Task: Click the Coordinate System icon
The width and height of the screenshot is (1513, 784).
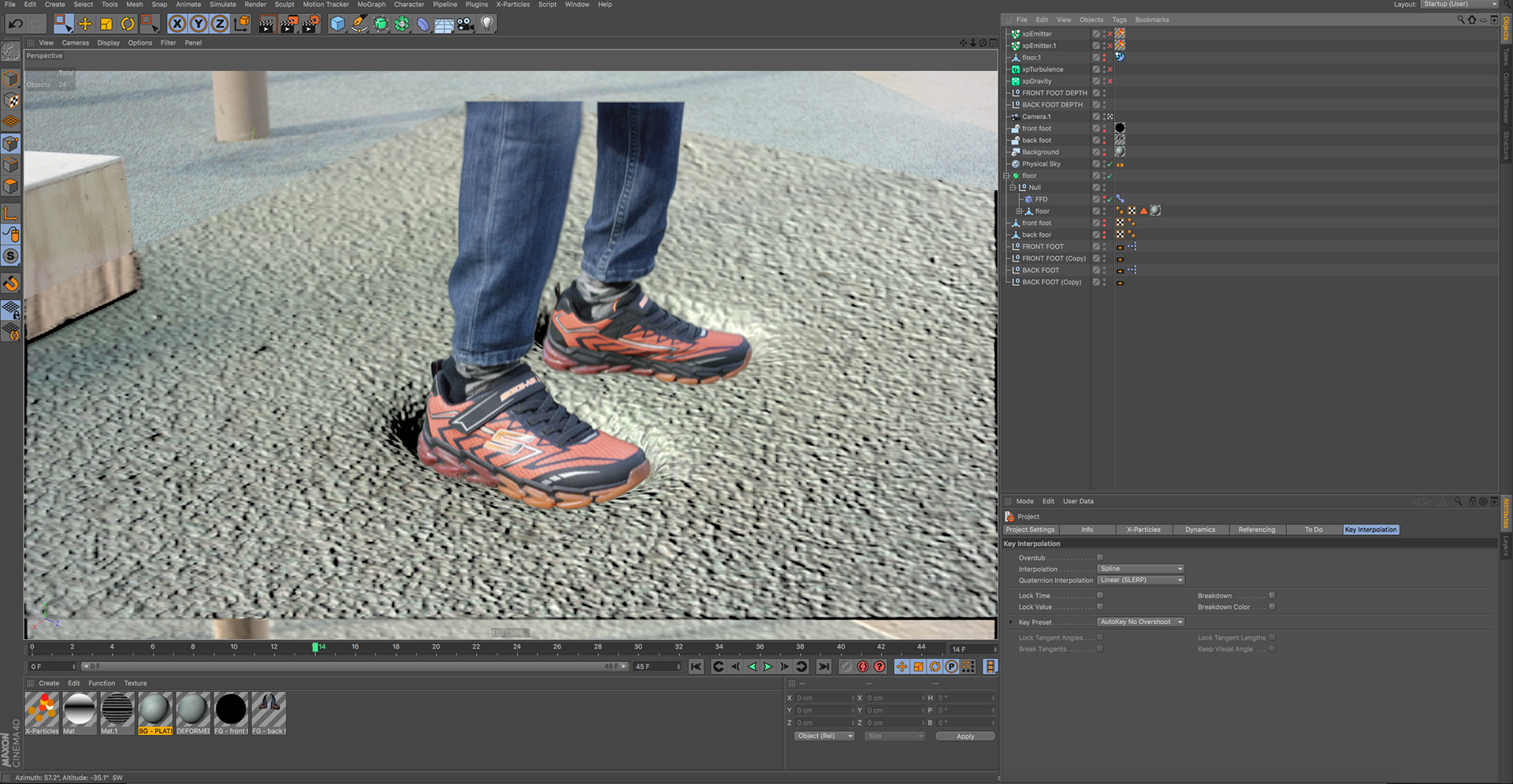Action: (242, 24)
